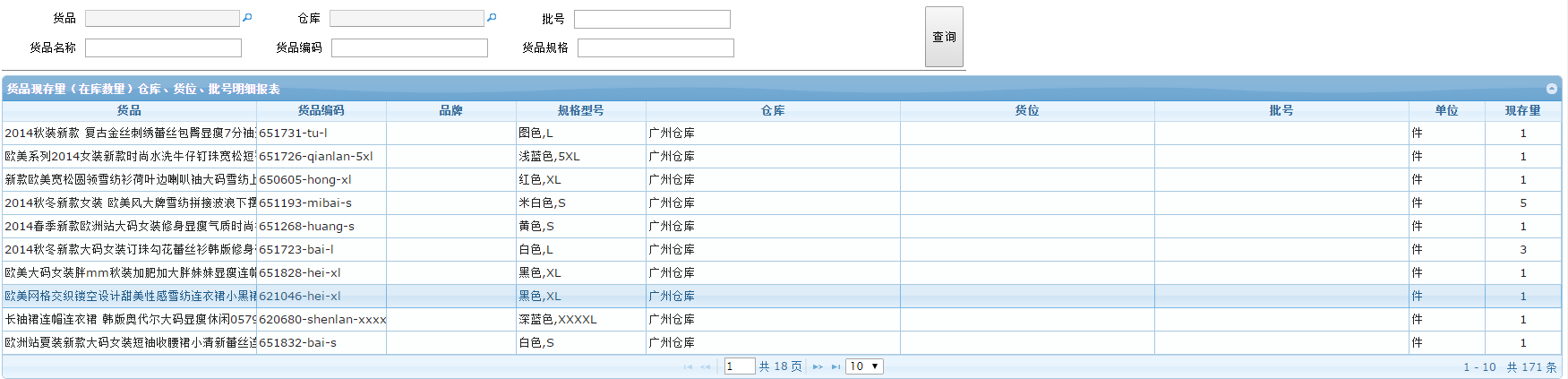Click the 货品编码 input field in the filter form

point(409,47)
